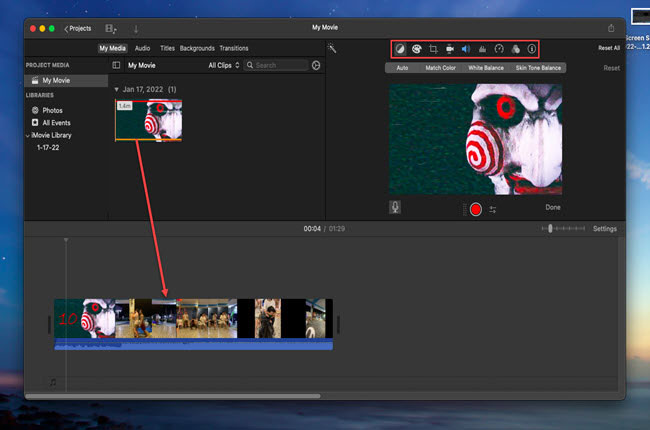Image resolution: width=650 pixels, height=430 pixels.
Task: Go back to Projects
Action: pos(78,29)
